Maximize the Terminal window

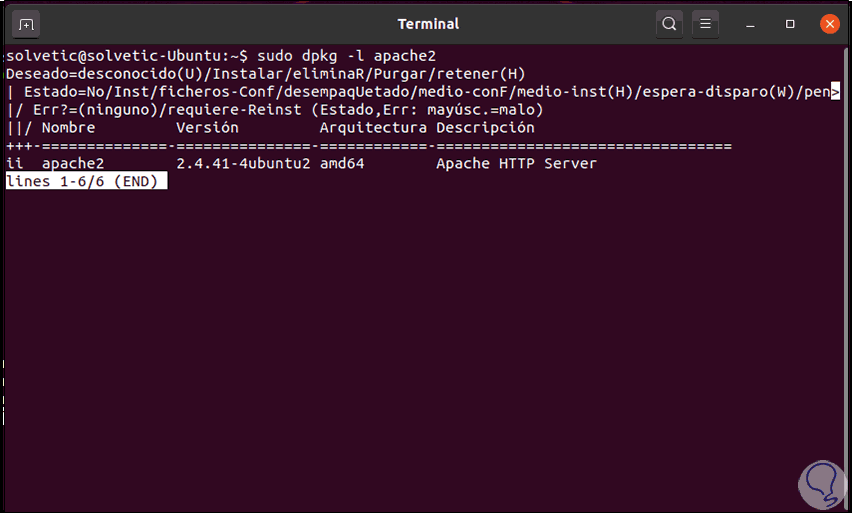pos(790,23)
